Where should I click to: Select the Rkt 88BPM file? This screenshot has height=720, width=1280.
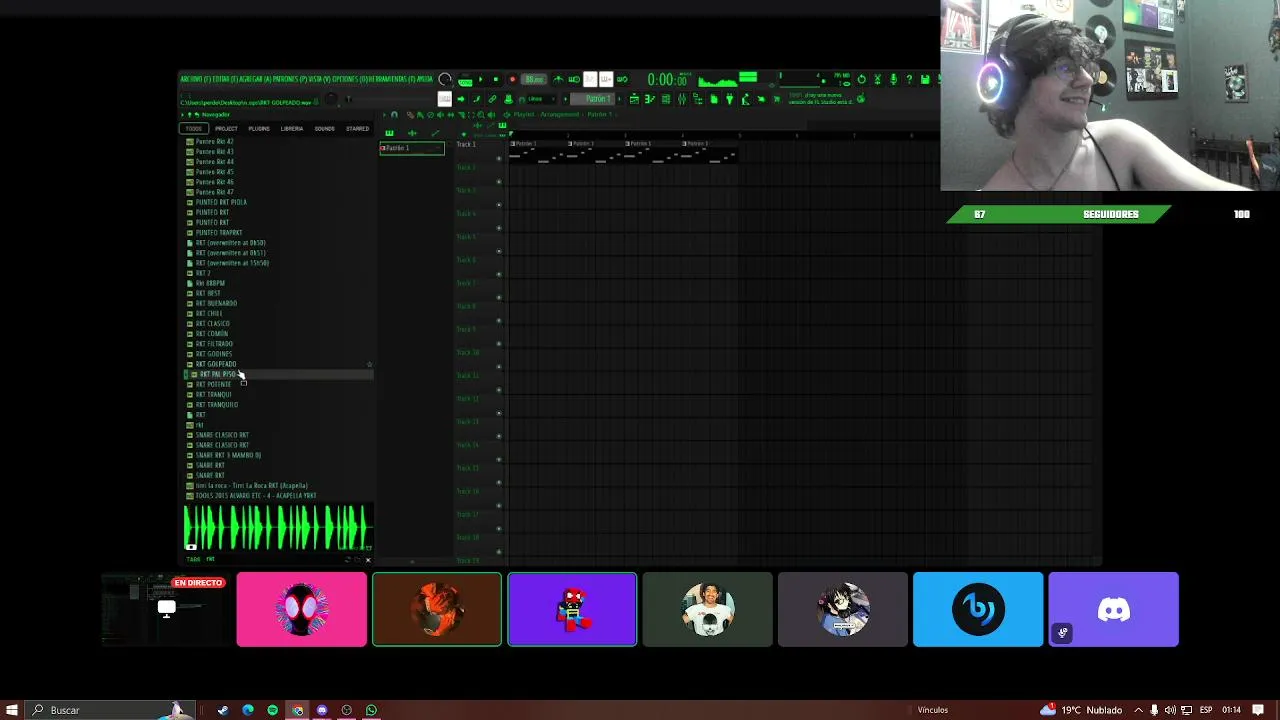click(x=210, y=283)
